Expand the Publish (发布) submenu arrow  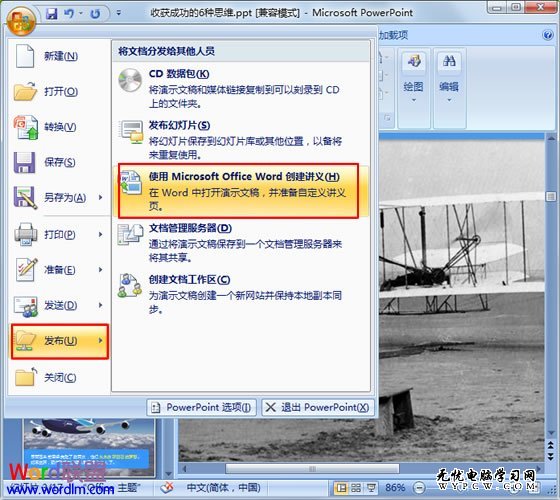pyautogui.click(x=100, y=340)
